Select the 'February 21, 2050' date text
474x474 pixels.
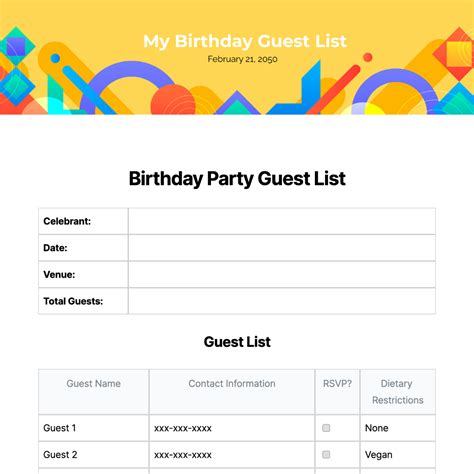242,59
